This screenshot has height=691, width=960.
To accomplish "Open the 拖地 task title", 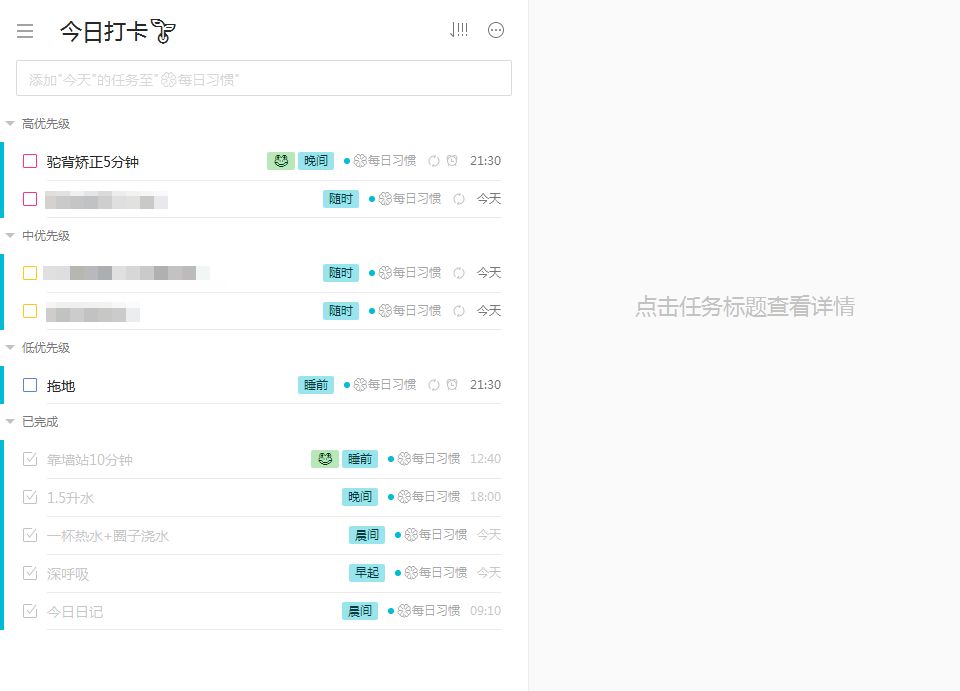I will [61, 386].
